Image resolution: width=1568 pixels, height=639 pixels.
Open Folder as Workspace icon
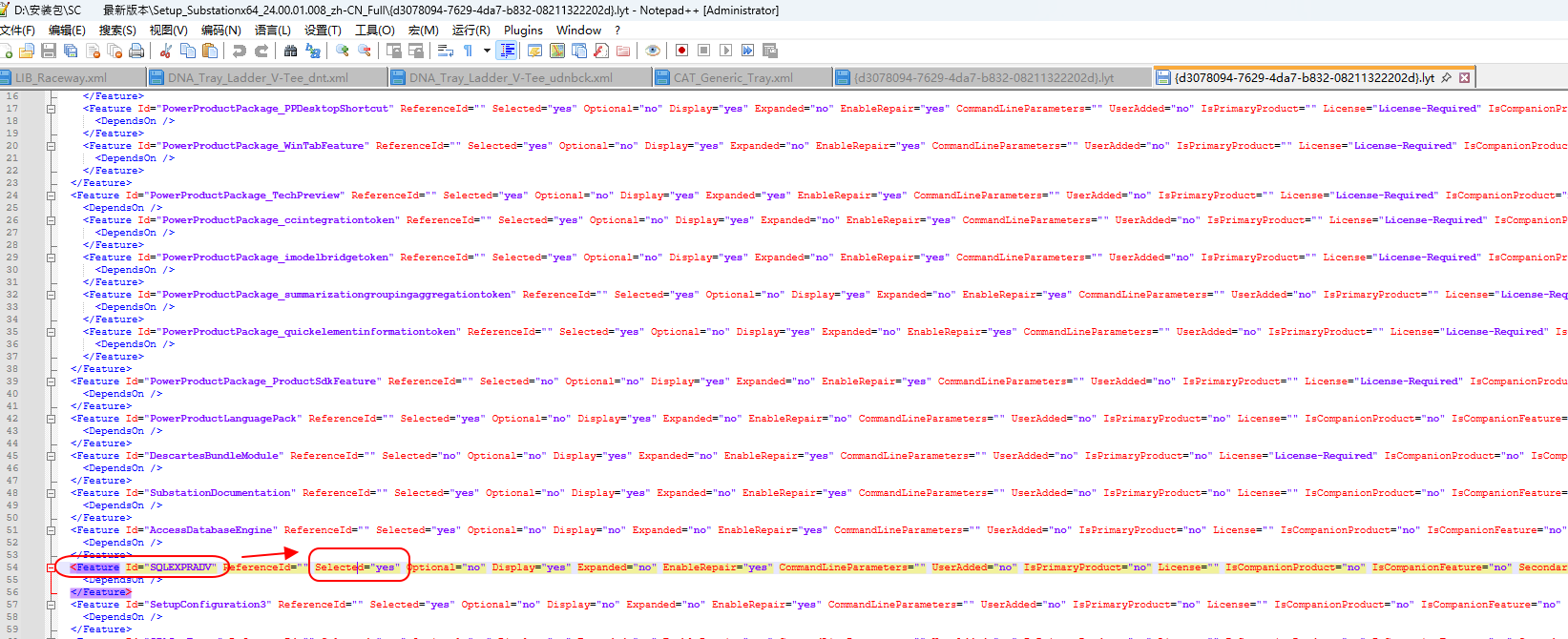[623, 51]
